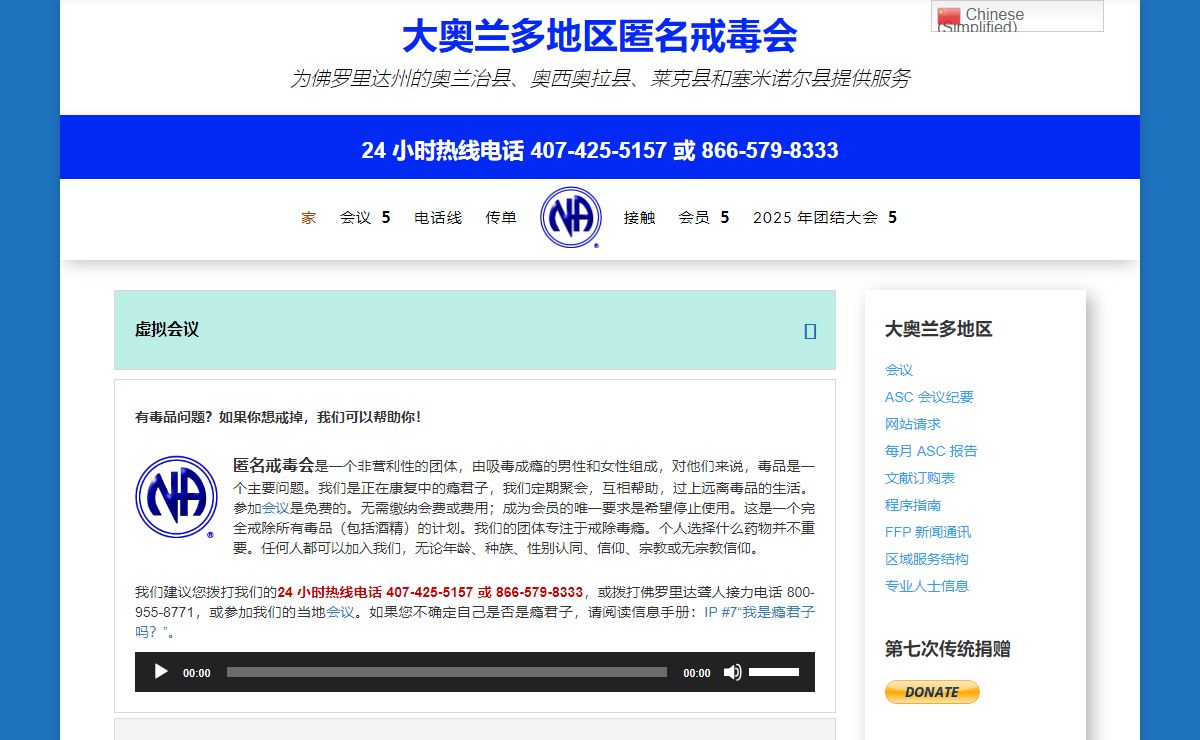Click the 大奥兰多地区匿名戒毒会 site title

coord(600,37)
